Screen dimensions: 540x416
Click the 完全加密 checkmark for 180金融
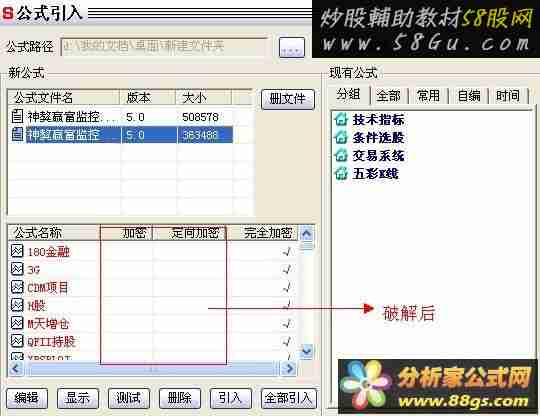287,251
